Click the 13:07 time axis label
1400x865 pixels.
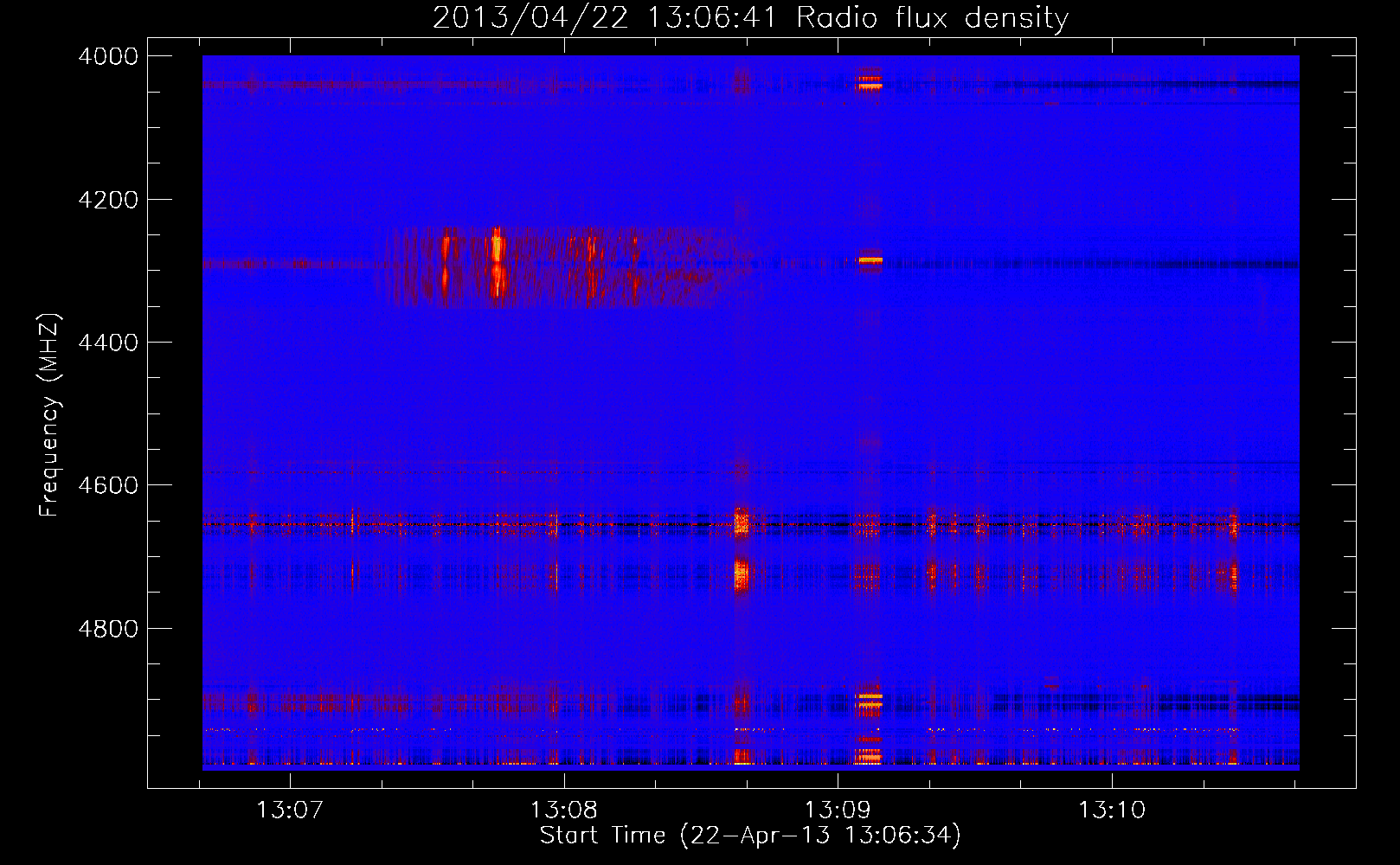[x=290, y=810]
